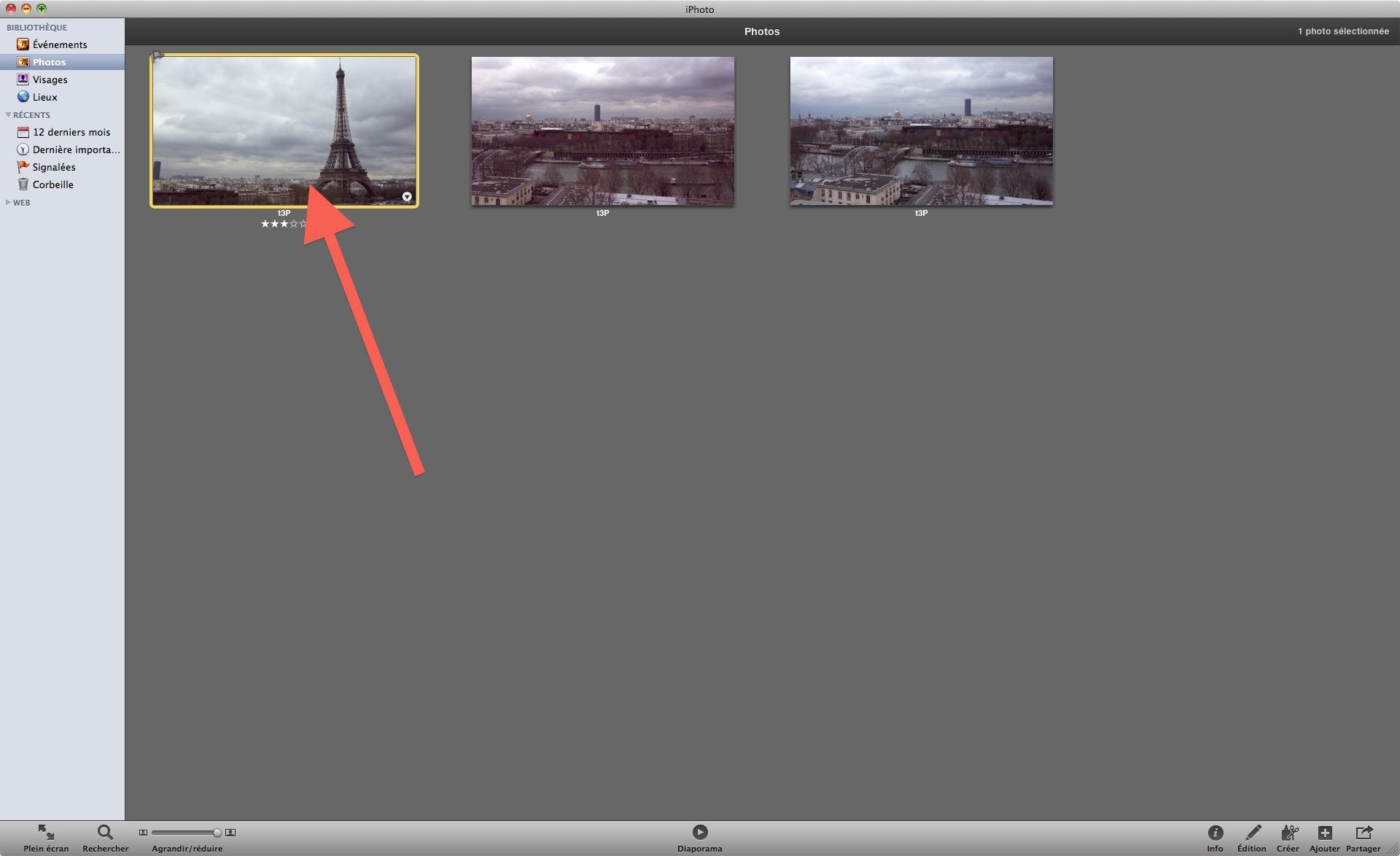Viewport: 1400px width, 856px height.
Task: Click the Agrandir/réduire zoom slider
Action: (x=184, y=833)
